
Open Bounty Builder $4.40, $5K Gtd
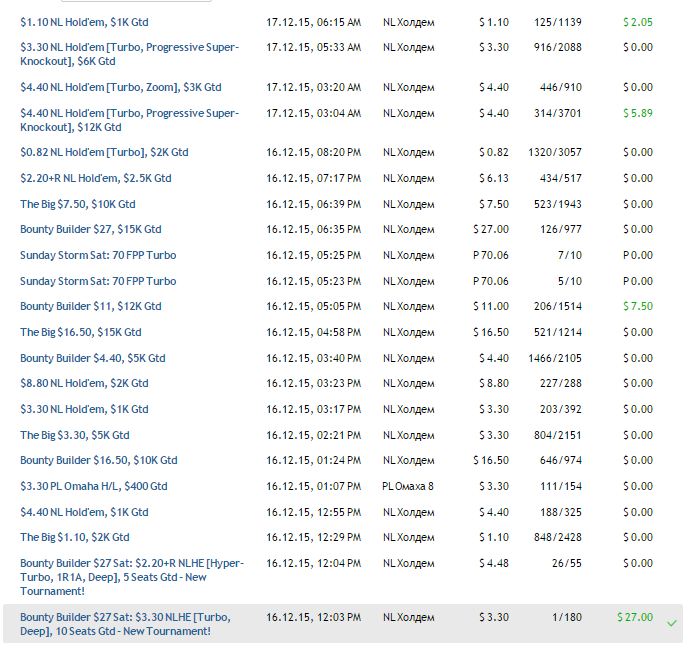point(93,358)
